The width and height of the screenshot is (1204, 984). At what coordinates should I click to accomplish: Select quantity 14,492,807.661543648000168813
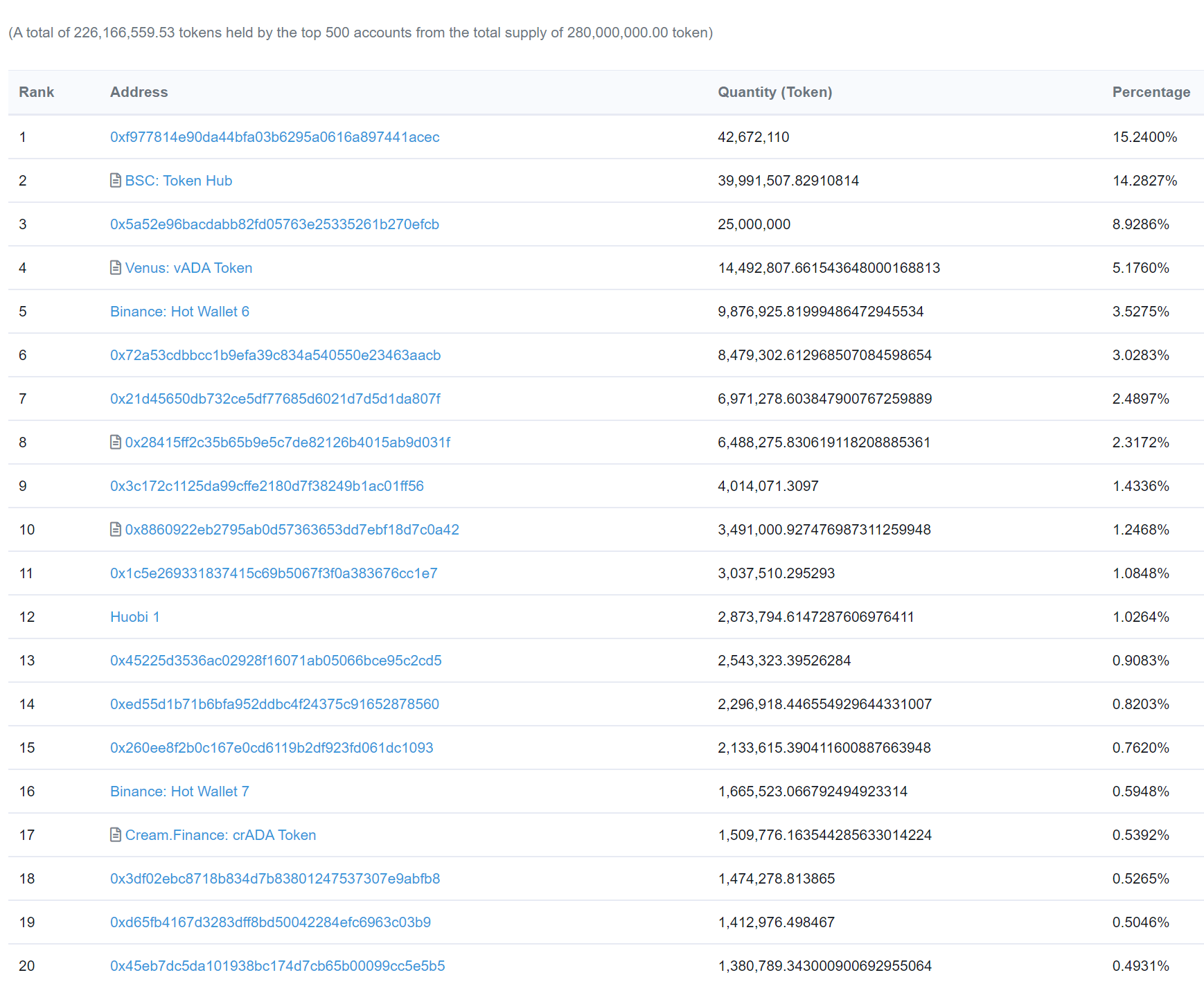[829, 268]
